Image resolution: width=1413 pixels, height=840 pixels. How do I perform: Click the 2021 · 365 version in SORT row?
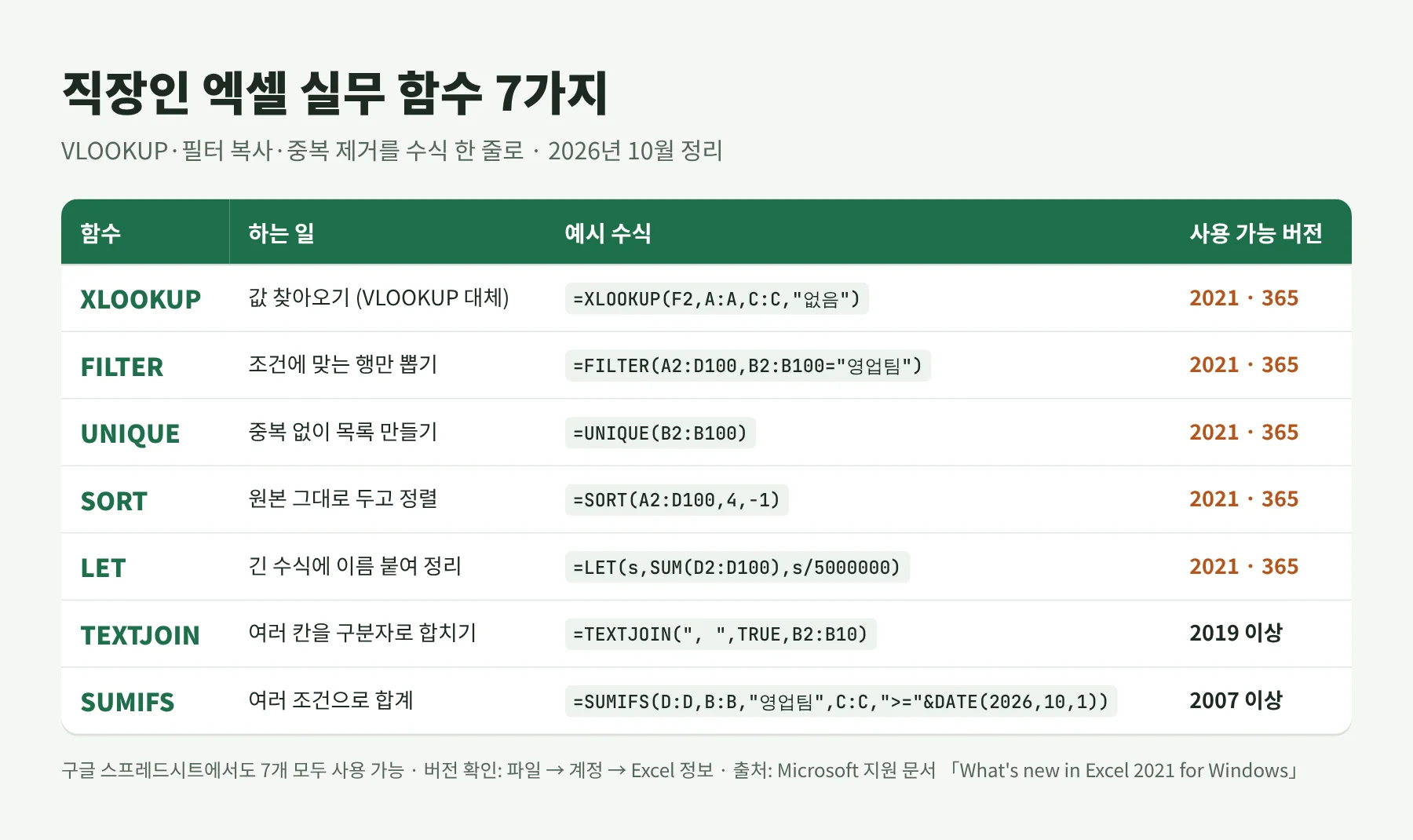tap(1243, 499)
